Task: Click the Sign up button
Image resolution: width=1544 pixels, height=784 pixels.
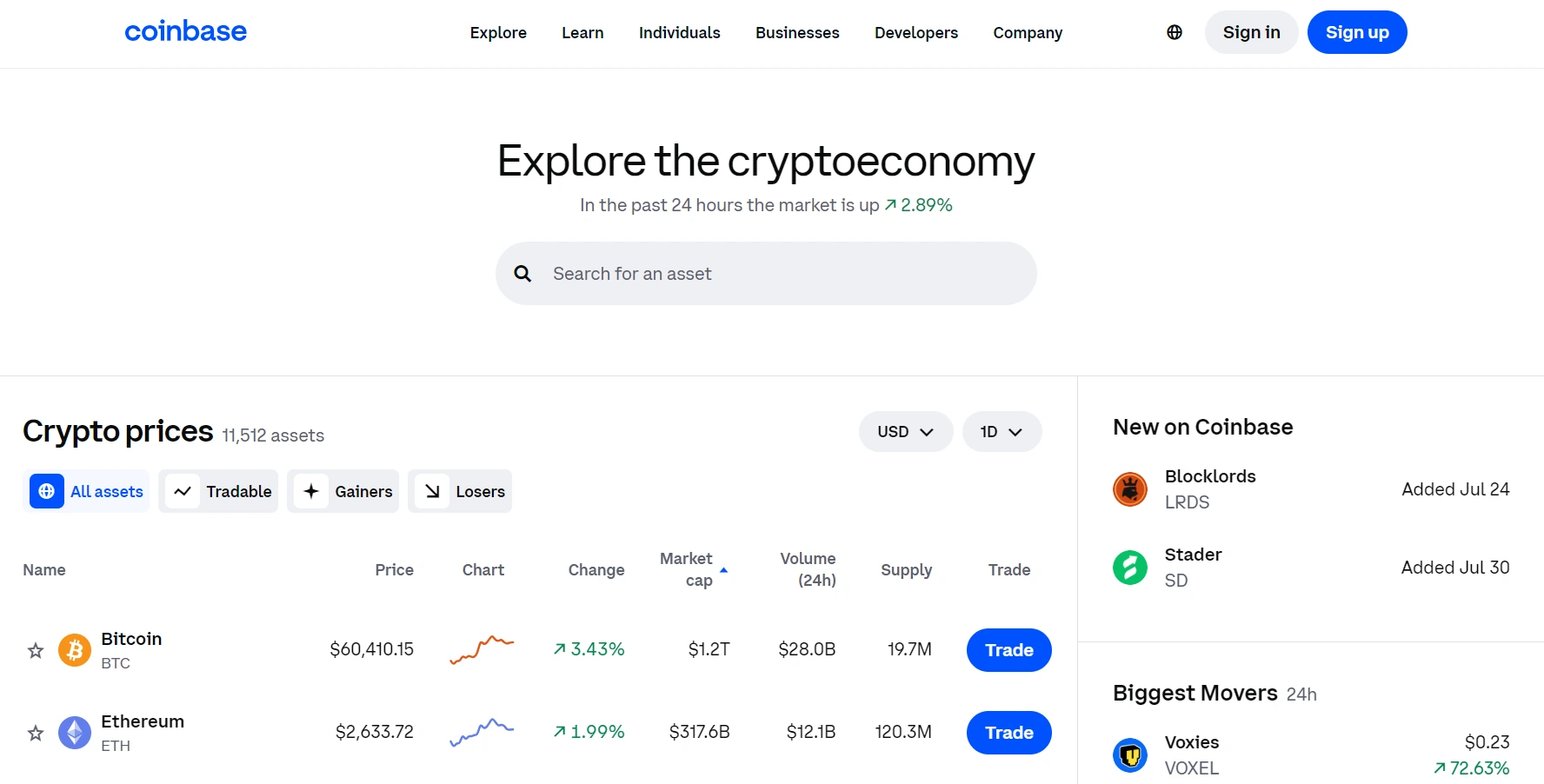Action: click(1357, 32)
